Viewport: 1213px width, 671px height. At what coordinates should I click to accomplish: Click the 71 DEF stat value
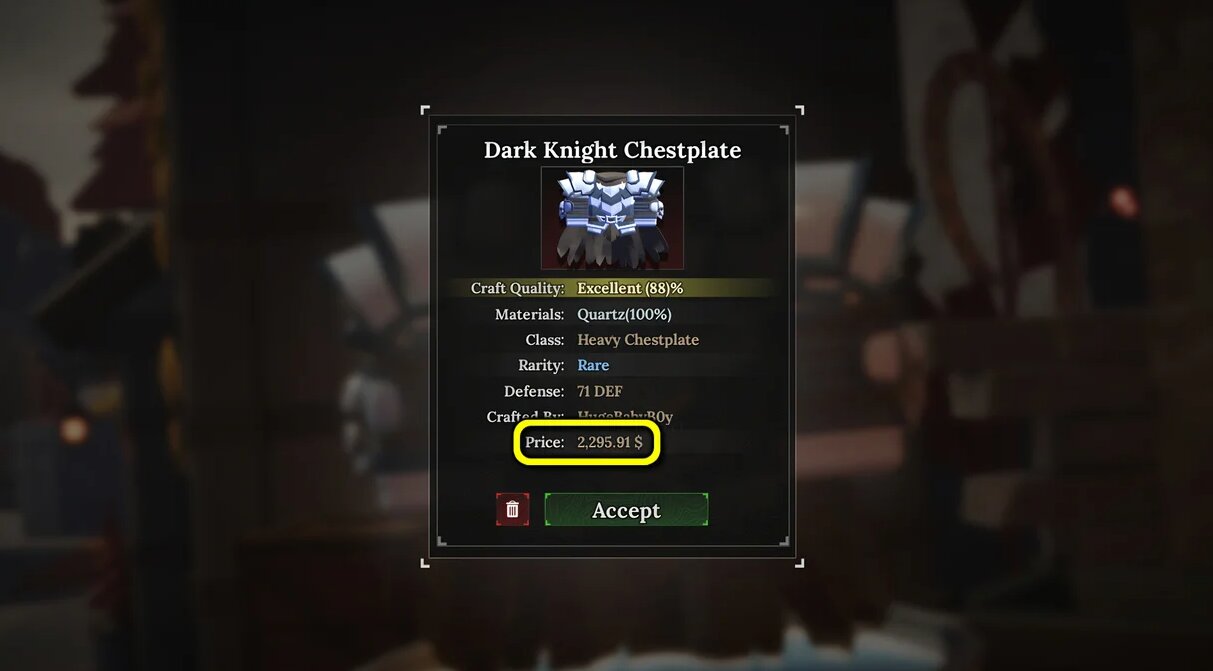[600, 392]
